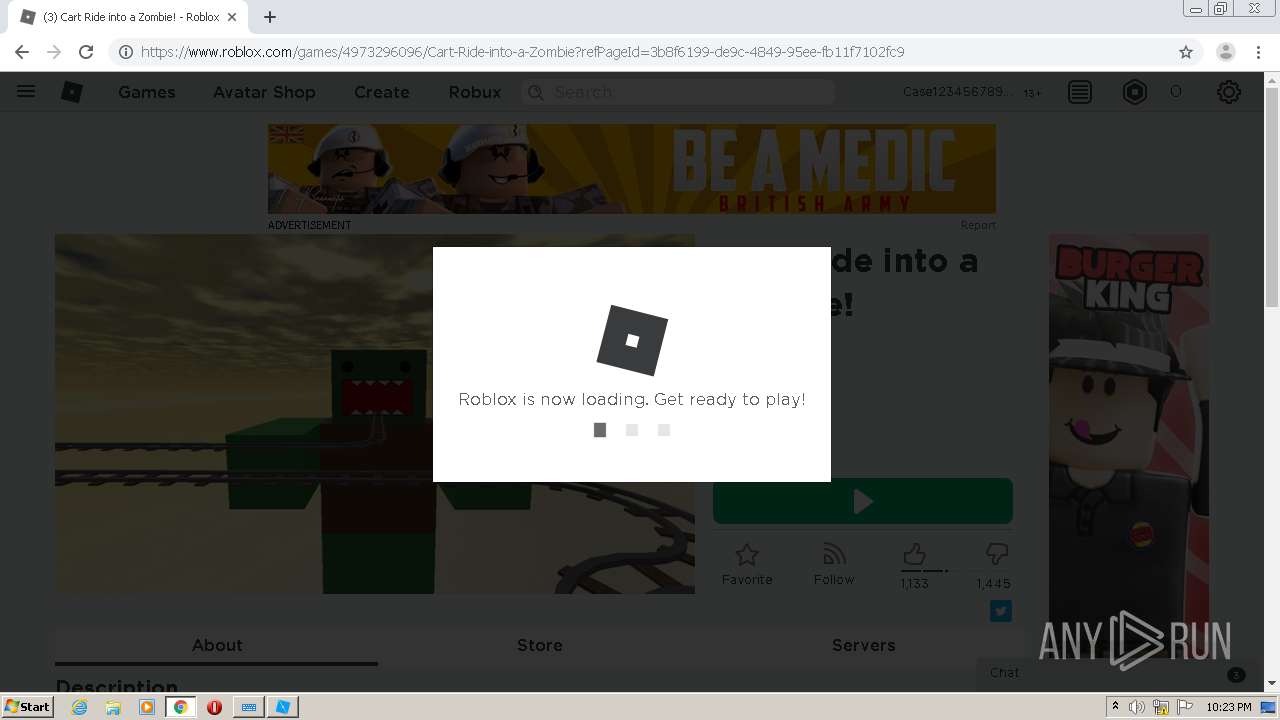
Task: Open the on-screen keyboard taskbar item
Action: 249,707
